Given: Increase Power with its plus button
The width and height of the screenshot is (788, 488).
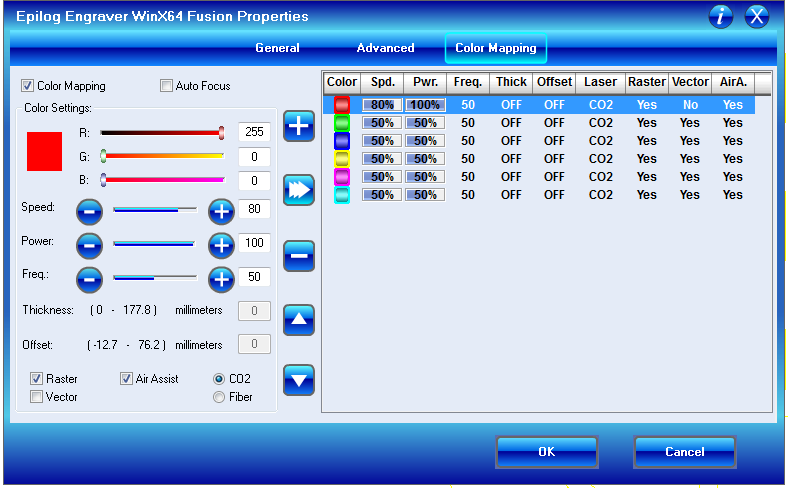Looking at the screenshot, I should tap(221, 245).
